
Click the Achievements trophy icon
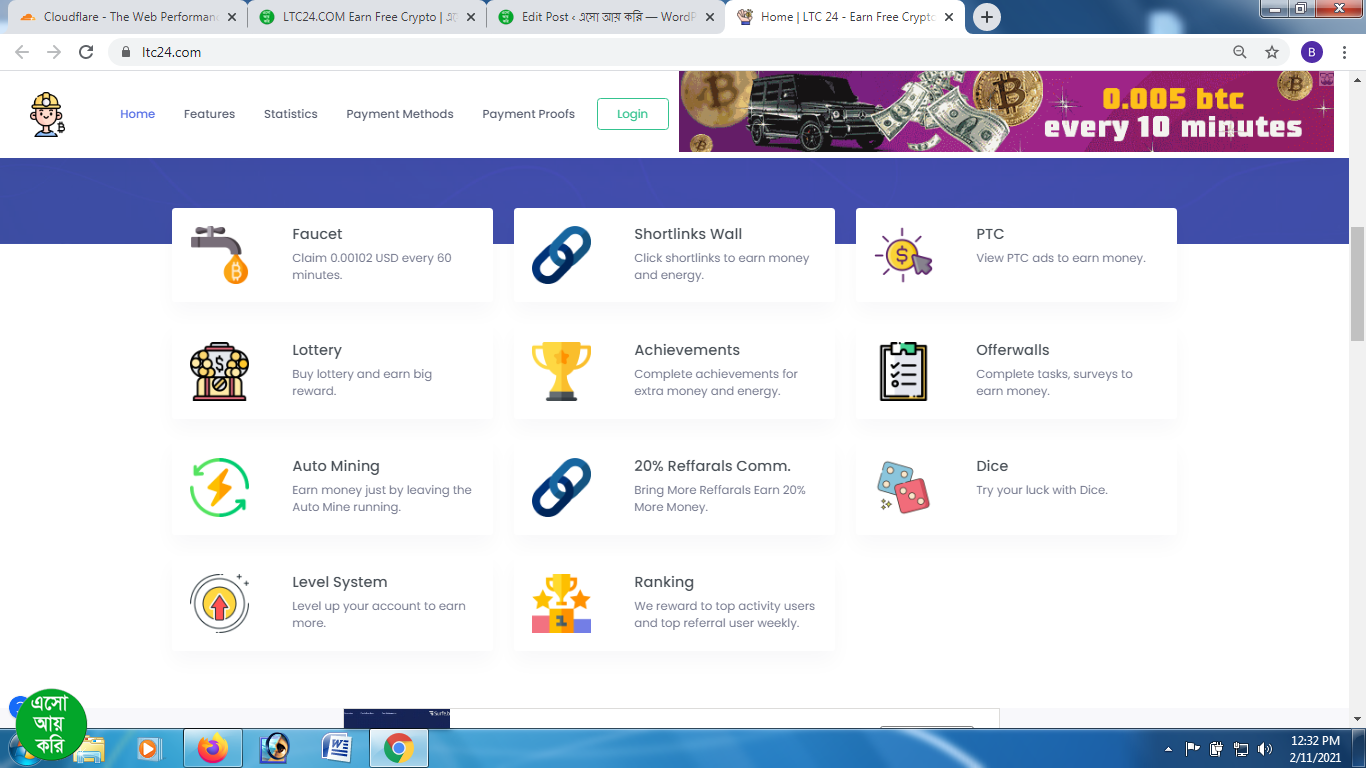pos(561,371)
